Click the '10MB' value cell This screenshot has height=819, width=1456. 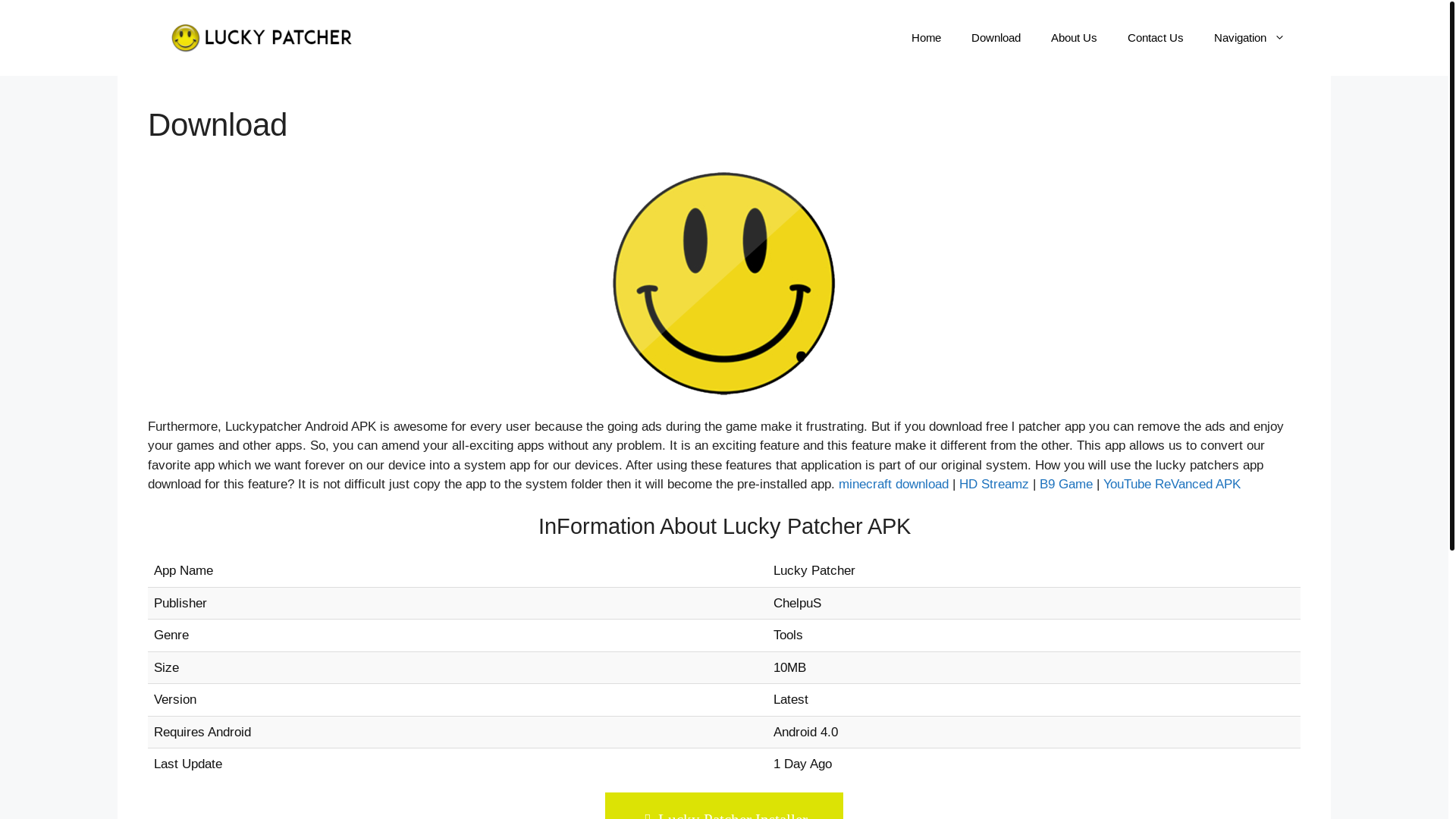pos(1034,668)
